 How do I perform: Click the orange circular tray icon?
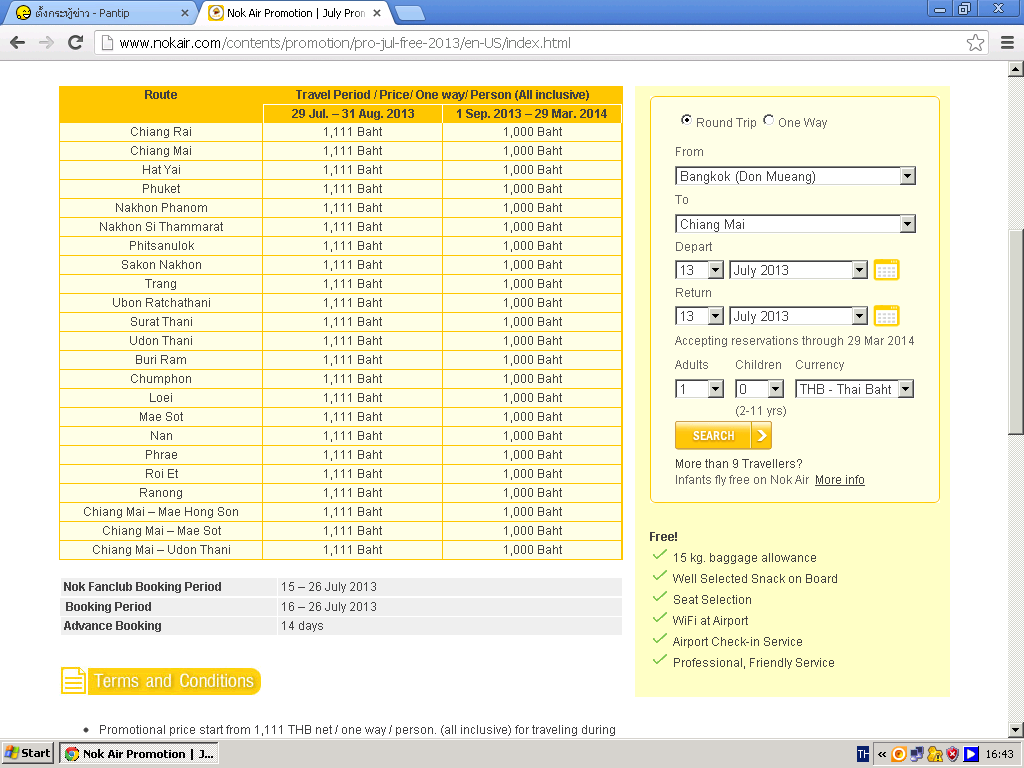pos(899,754)
